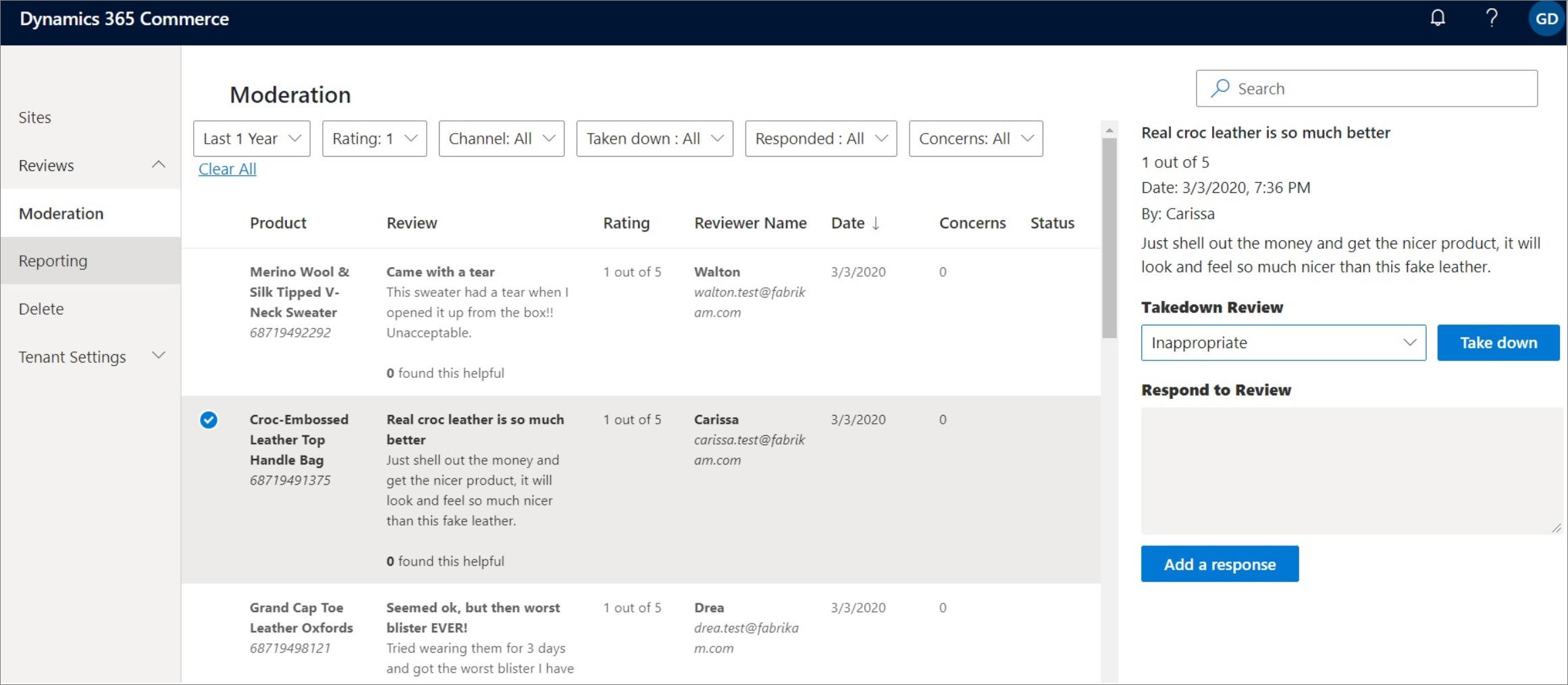Sort by Reviewer Name column header

(750, 223)
